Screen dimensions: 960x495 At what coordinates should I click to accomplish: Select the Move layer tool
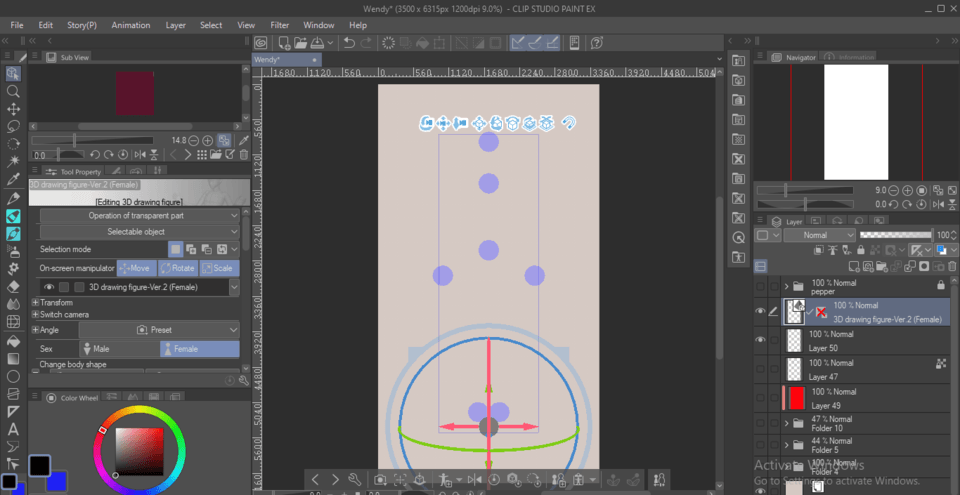pyautogui.click(x=13, y=110)
